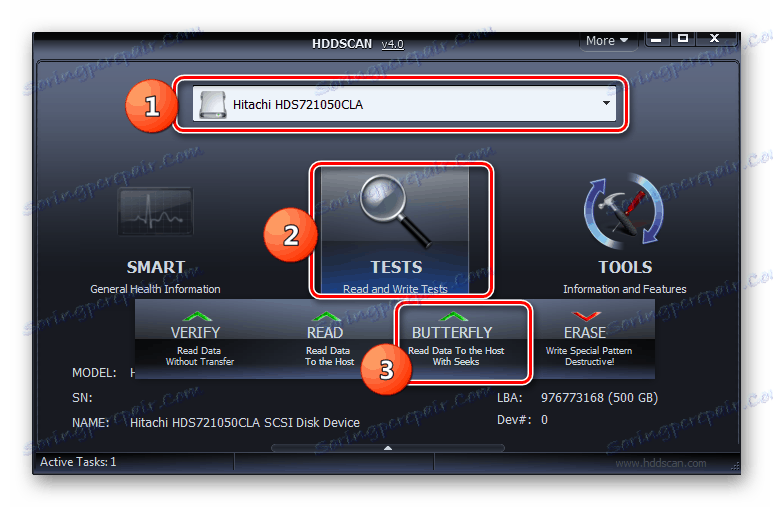Click the green arrow above READ
The height and width of the screenshot is (507, 773).
(326, 317)
